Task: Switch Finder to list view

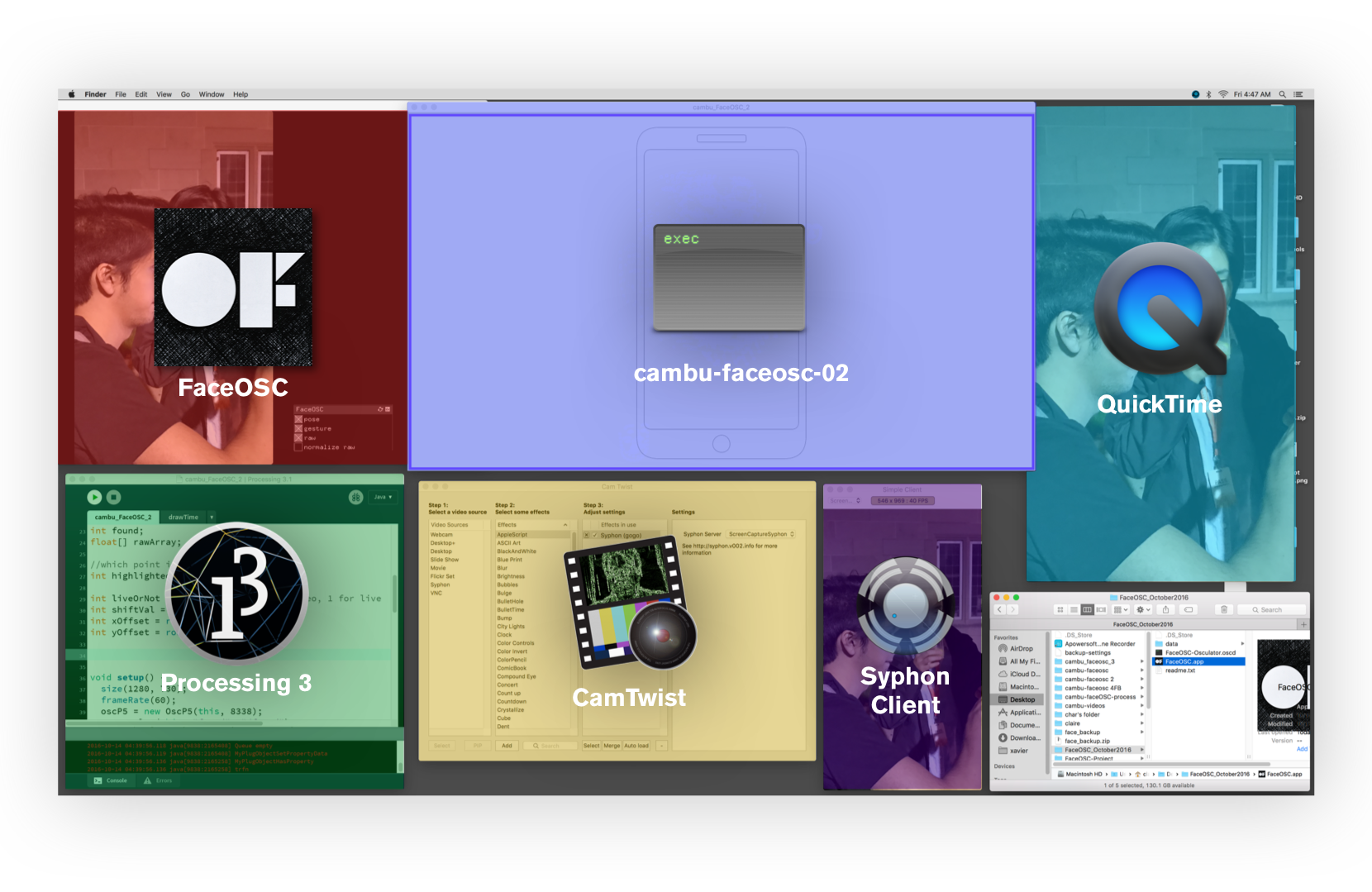Action: click(x=1074, y=609)
